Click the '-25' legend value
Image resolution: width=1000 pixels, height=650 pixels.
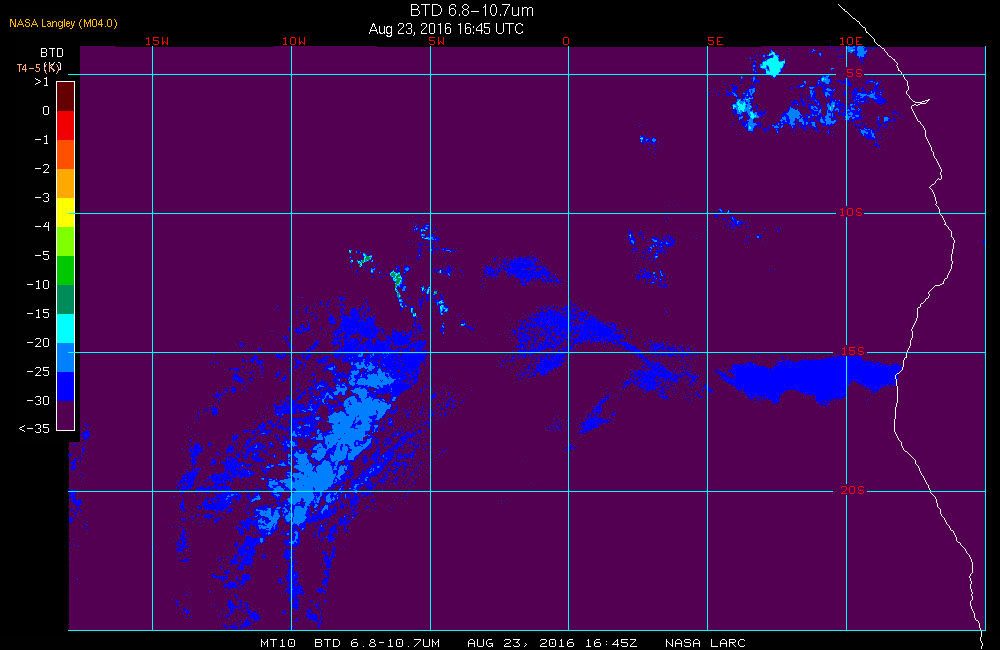pos(38,371)
